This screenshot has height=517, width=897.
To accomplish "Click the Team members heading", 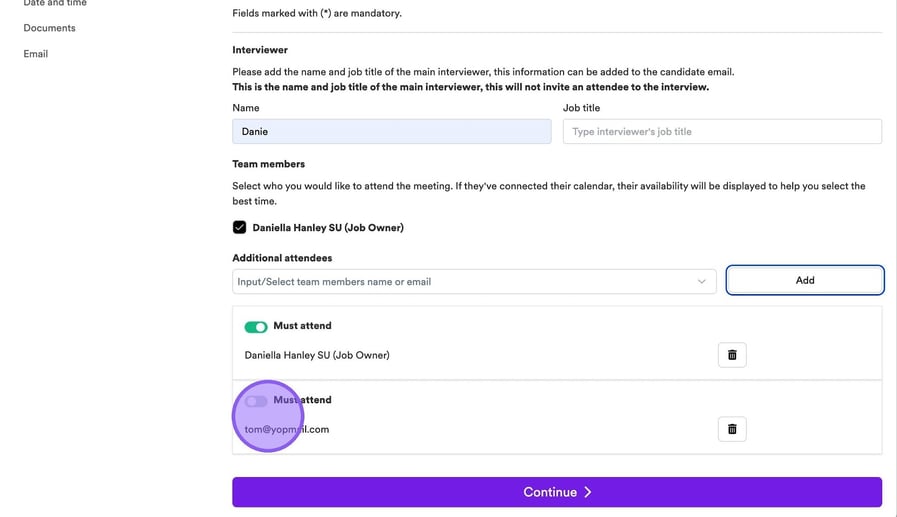I will pos(268,164).
